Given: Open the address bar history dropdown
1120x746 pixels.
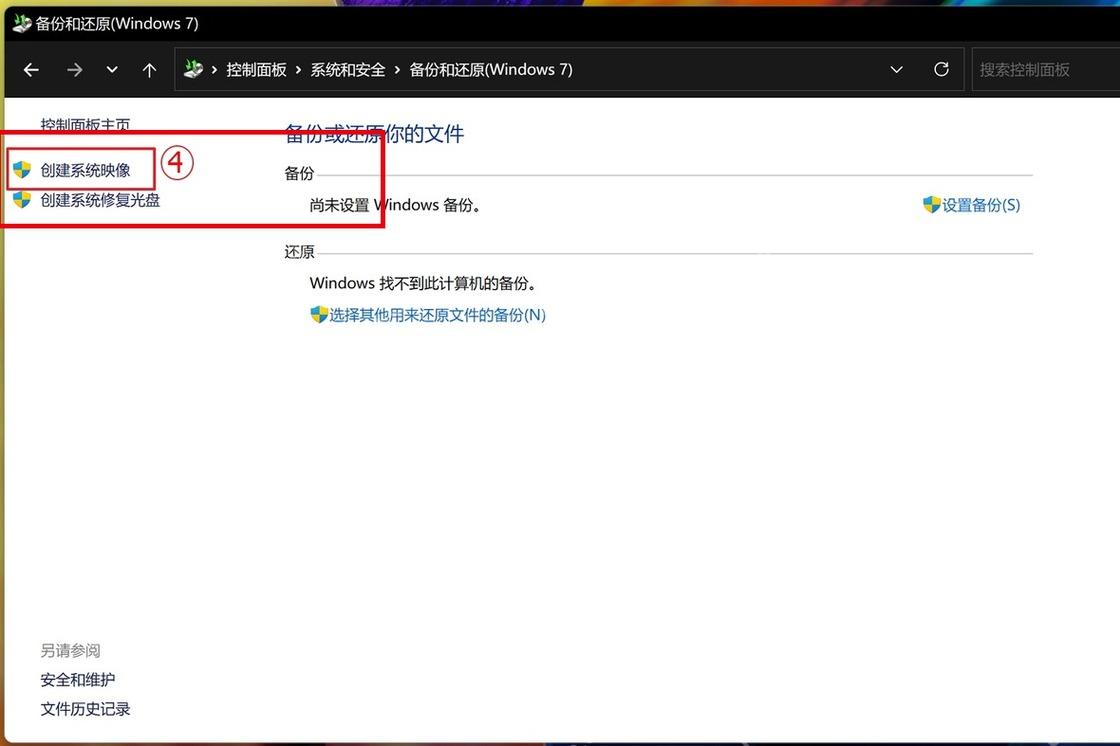Looking at the screenshot, I should click(896, 70).
